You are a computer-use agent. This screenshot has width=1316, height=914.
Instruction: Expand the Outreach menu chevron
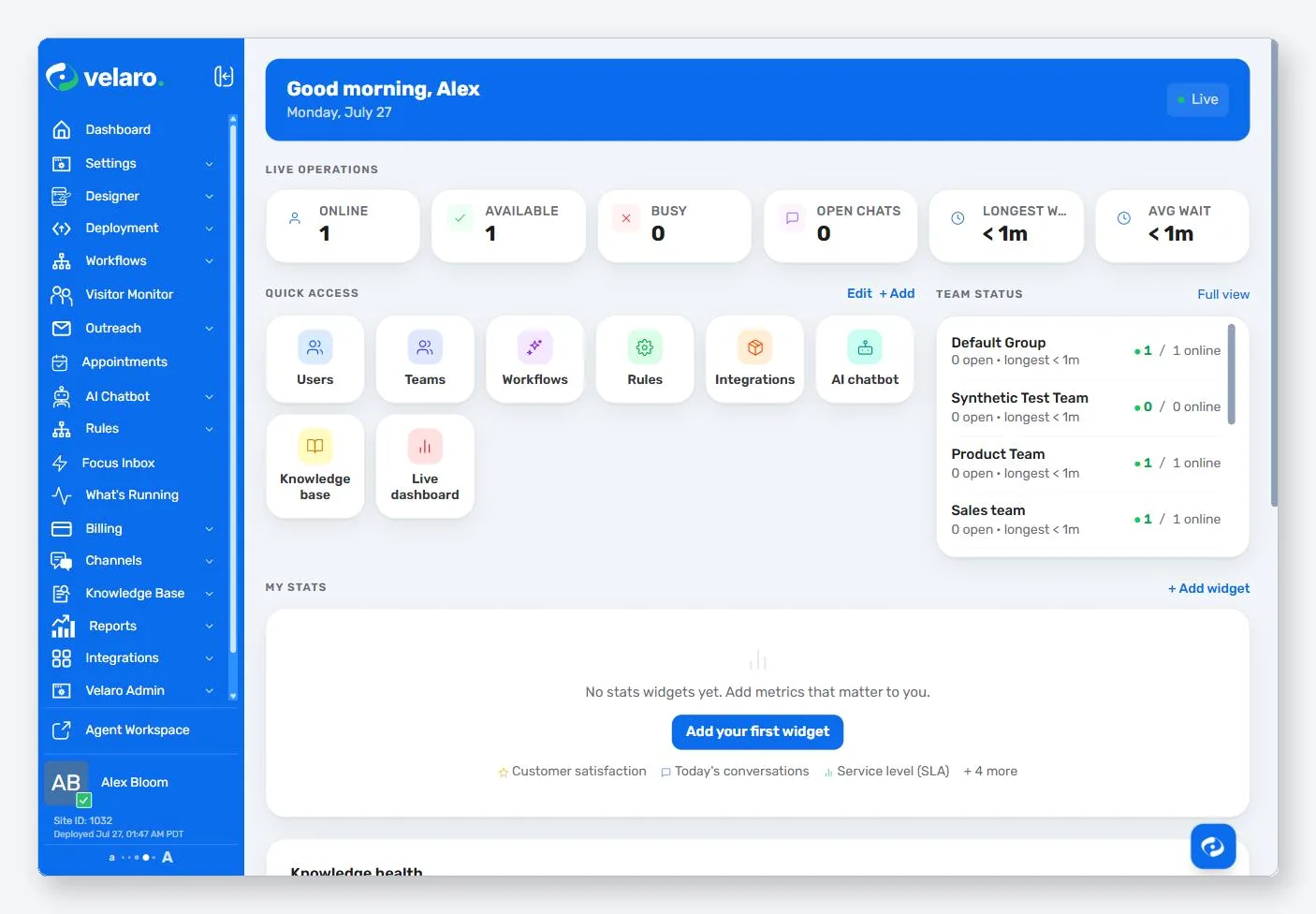tap(210, 329)
